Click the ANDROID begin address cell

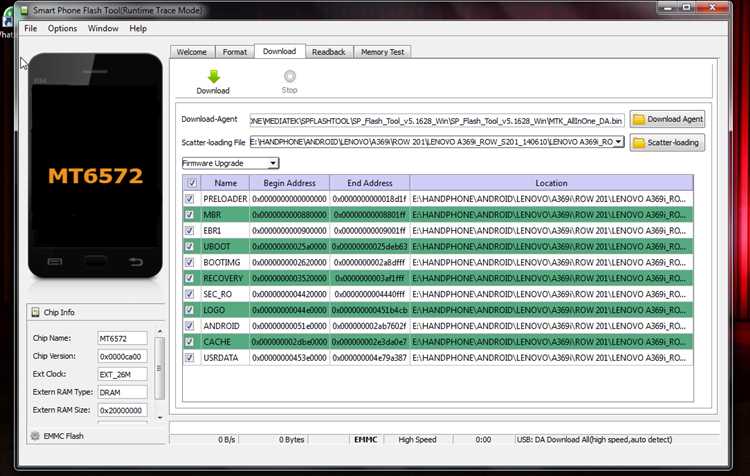[x=289, y=326]
